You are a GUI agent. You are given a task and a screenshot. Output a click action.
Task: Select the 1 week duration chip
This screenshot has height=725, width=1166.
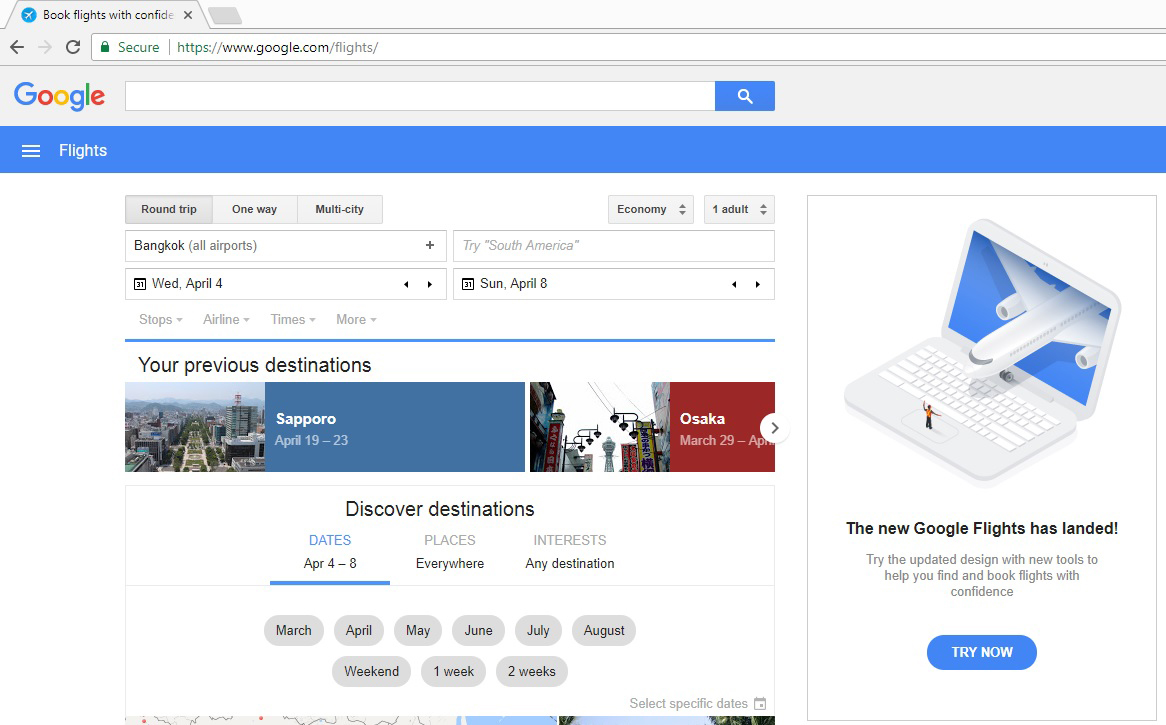[x=454, y=671]
